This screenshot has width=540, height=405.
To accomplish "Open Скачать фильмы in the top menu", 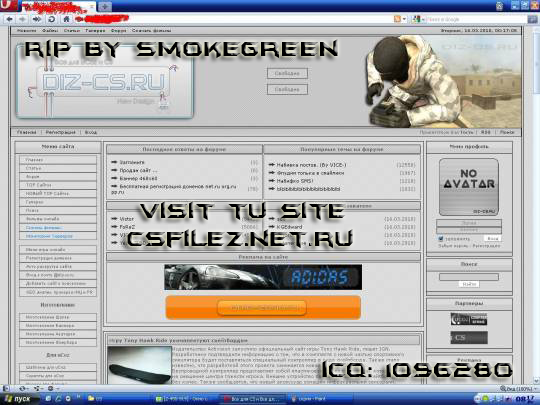I will (x=152, y=31).
